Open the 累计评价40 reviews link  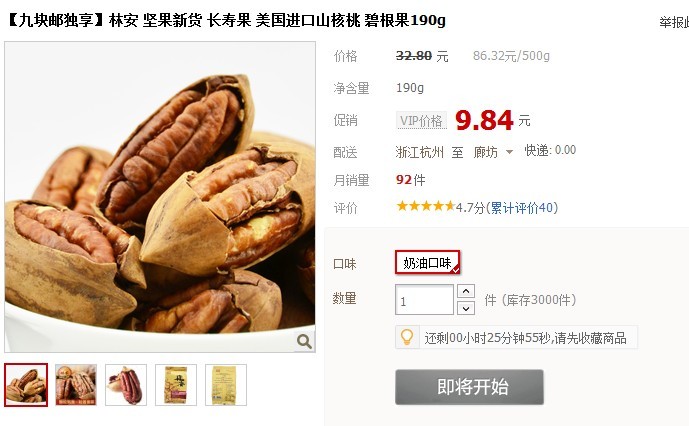coord(522,207)
